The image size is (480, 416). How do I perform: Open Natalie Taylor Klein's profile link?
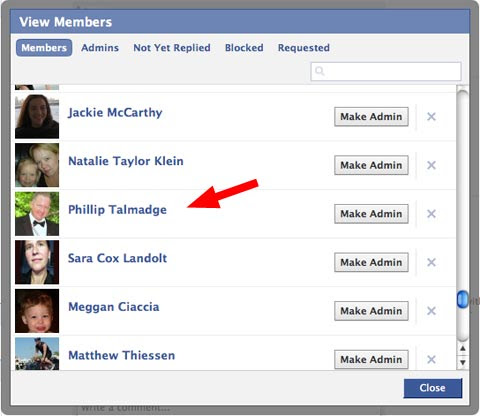click(126, 161)
